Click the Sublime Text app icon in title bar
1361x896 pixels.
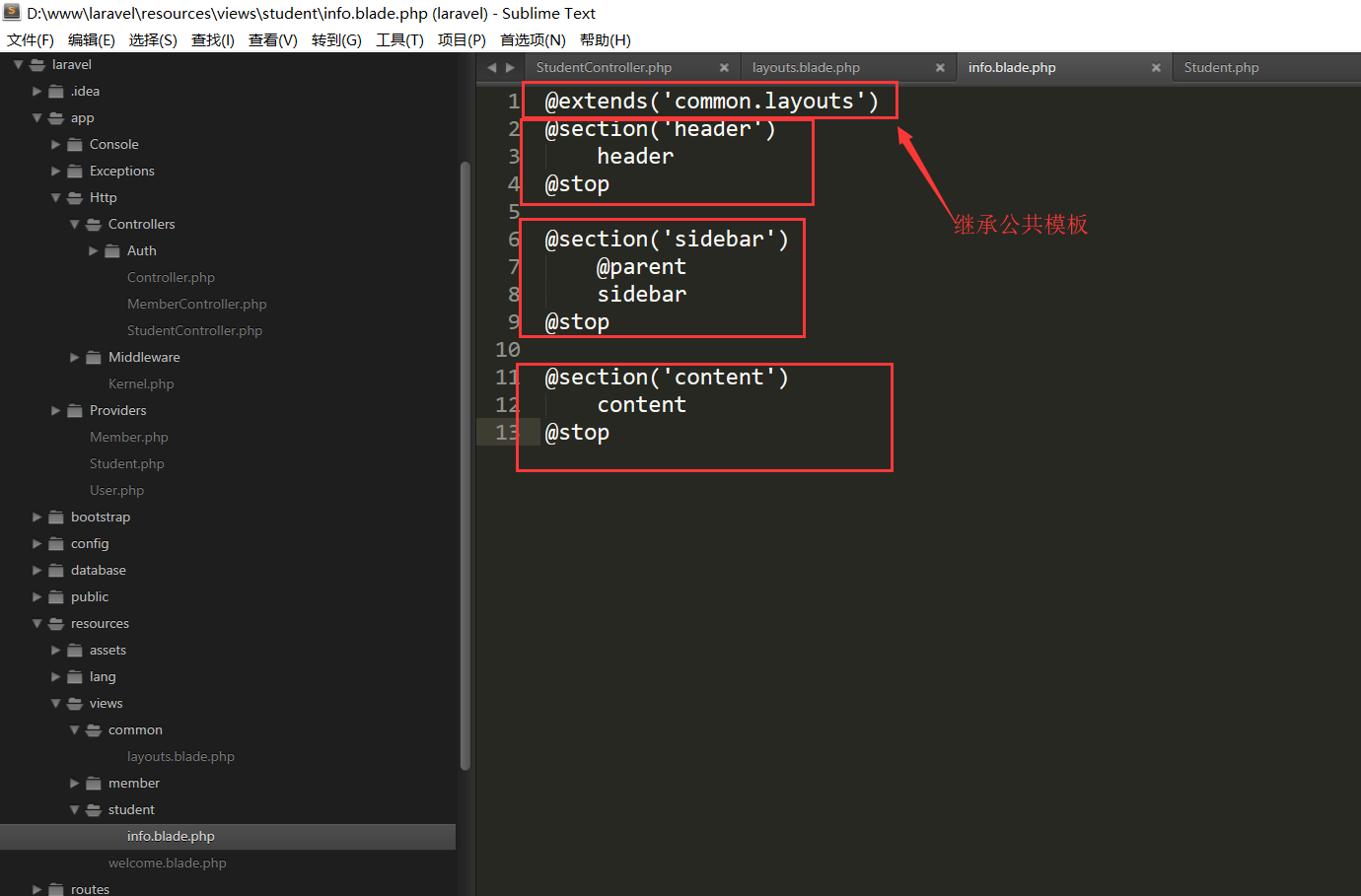(x=12, y=13)
